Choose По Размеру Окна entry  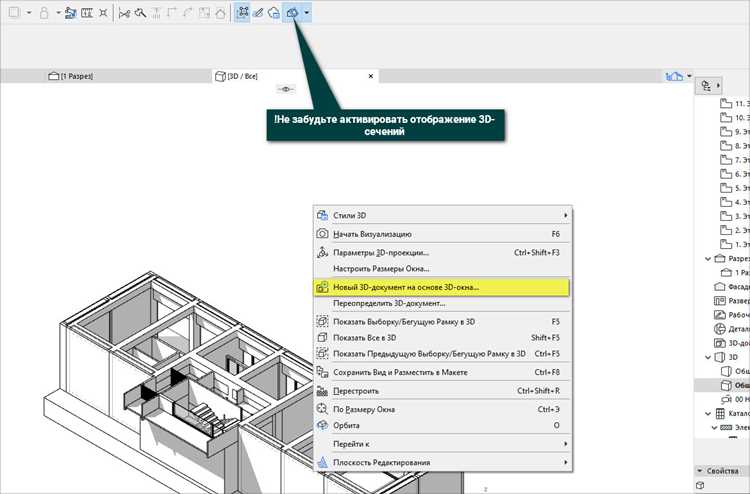(442, 409)
